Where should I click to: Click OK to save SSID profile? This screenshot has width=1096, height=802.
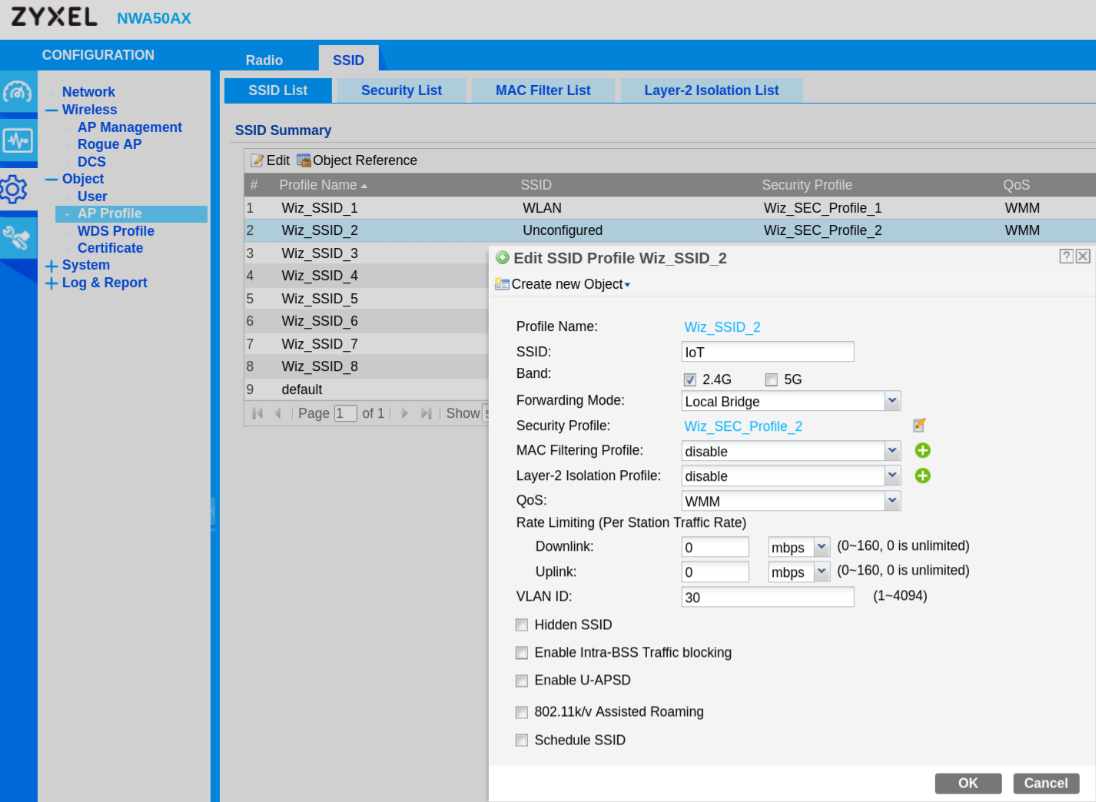968,783
